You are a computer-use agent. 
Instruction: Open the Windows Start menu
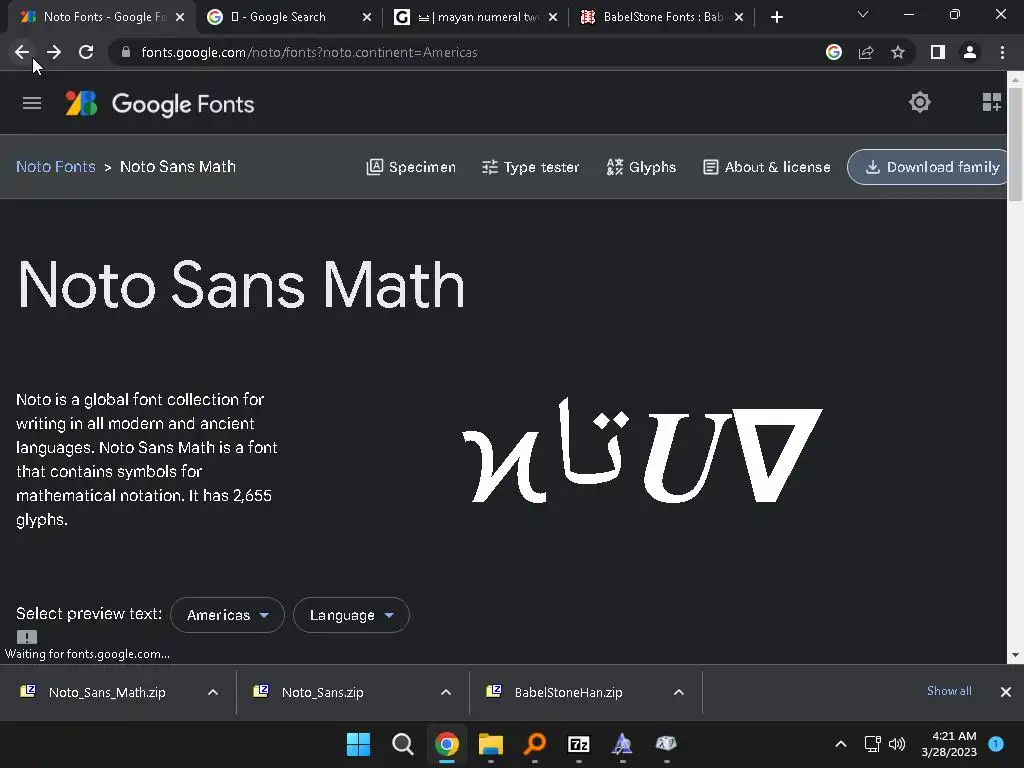pos(358,744)
